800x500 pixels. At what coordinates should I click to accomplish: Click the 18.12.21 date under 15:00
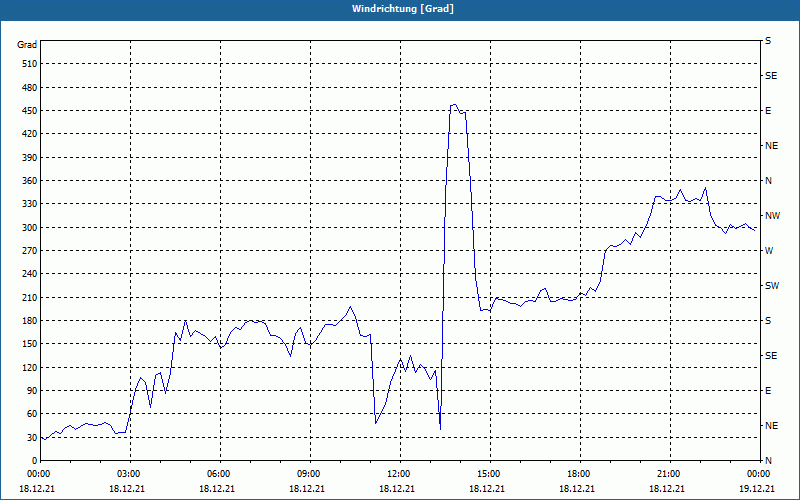click(487, 489)
